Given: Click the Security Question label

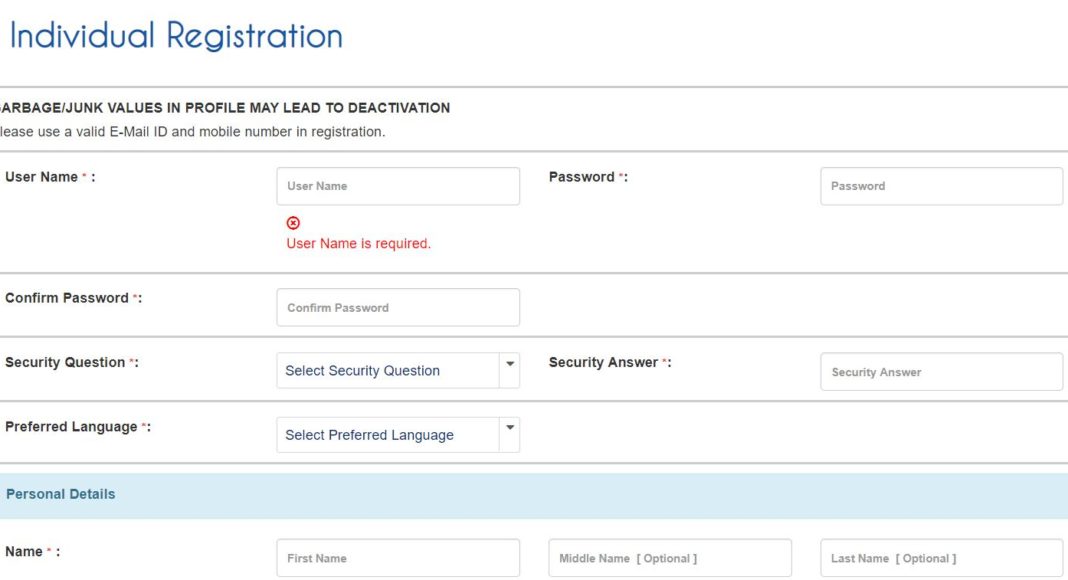Looking at the screenshot, I should pos(65,362).
